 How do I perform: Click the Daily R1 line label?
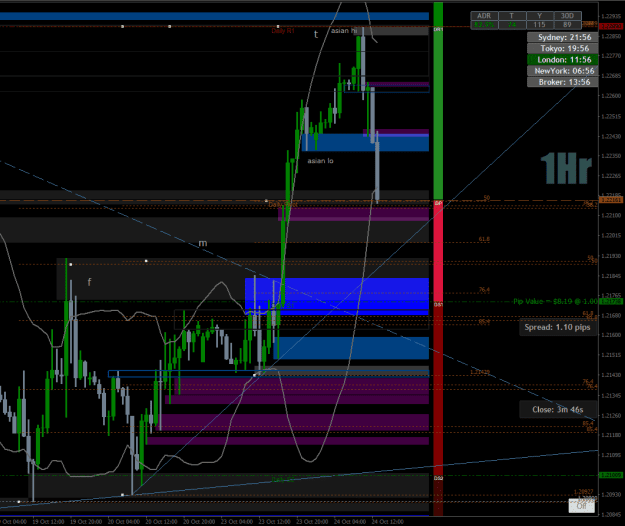(283, 31)
